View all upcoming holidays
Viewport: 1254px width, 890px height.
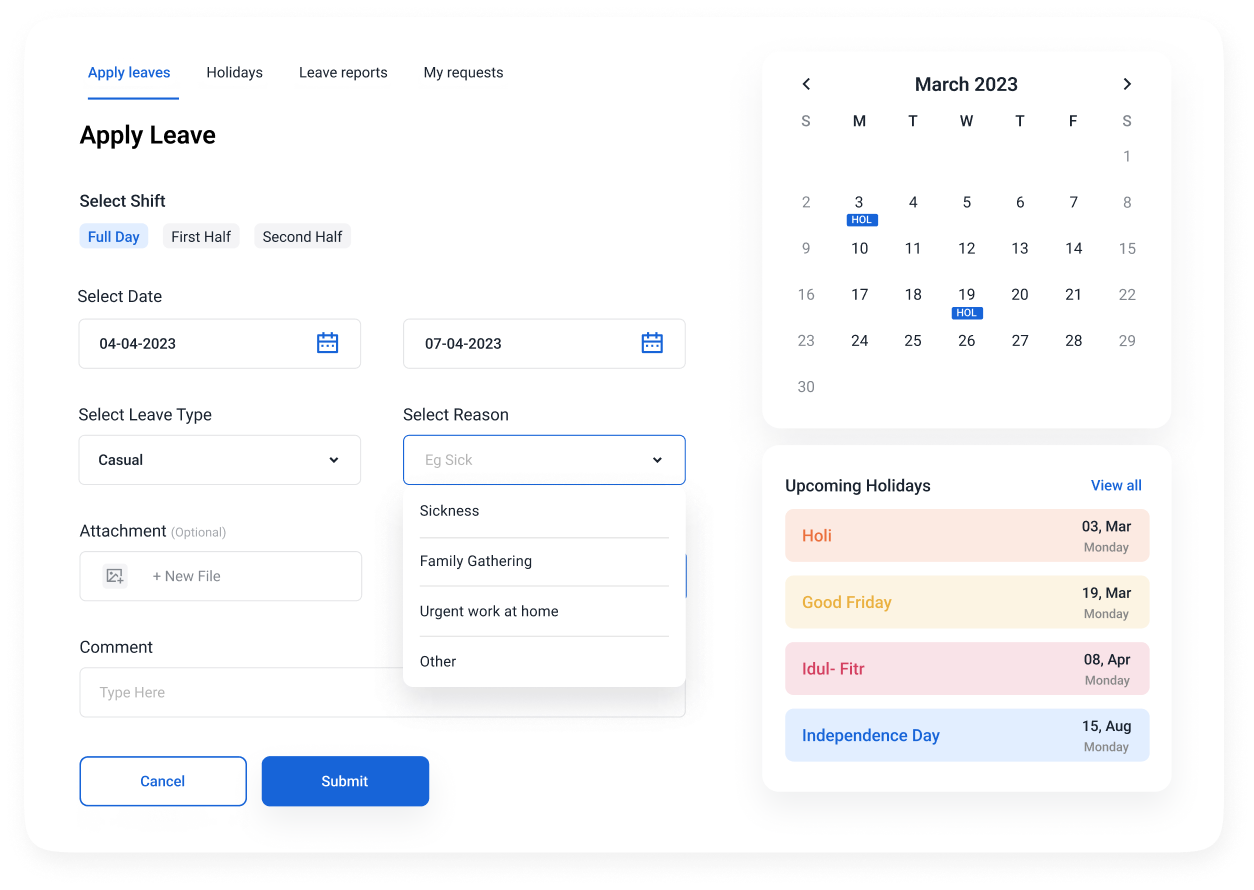[x=1116, y=485]
